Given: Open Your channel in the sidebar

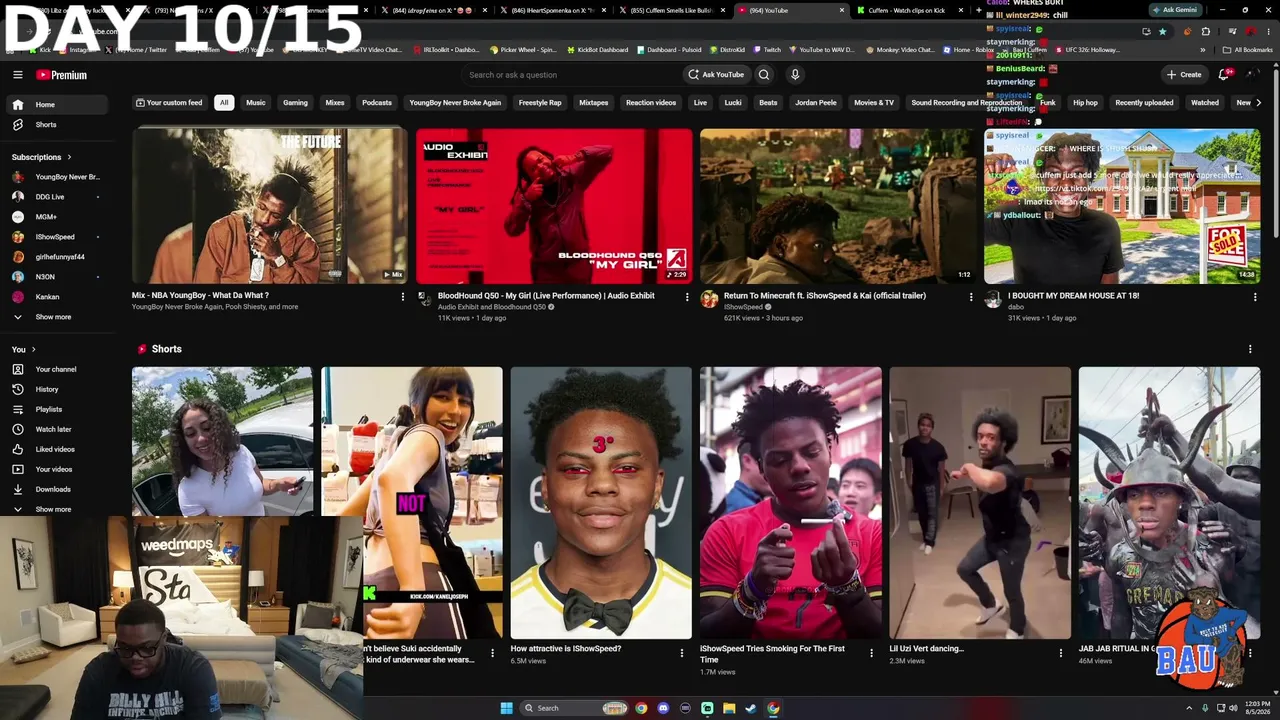Looking at the screenshot, I should click(x=58, y=369).
